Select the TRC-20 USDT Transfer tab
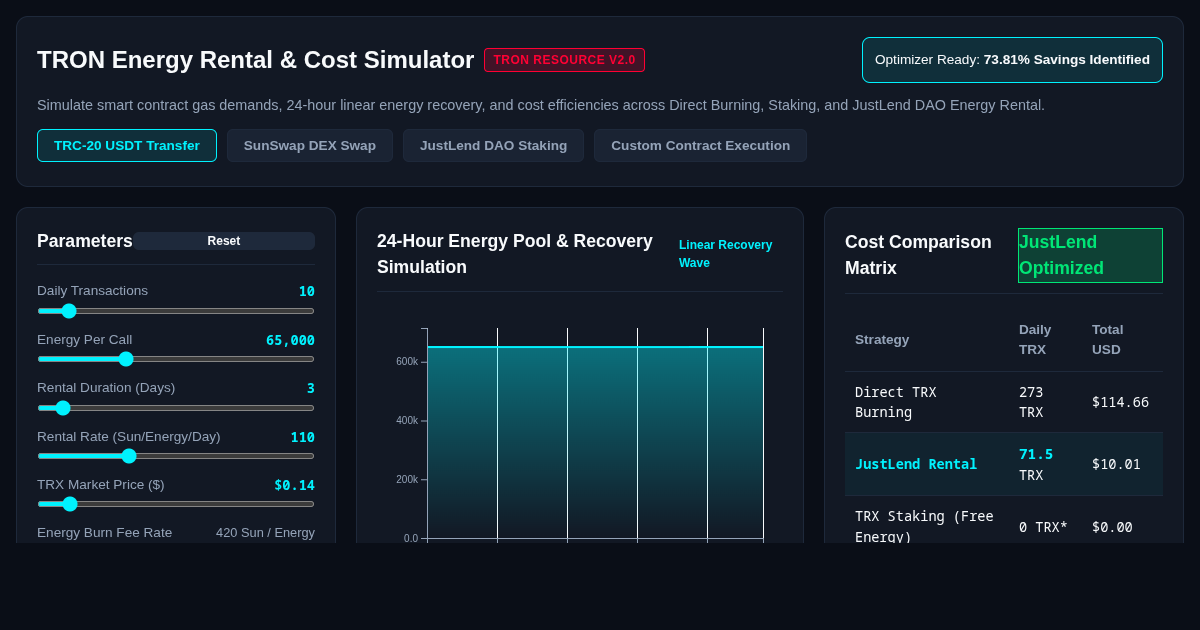This screenshot has height=630, width=1200. pos(127,145)
